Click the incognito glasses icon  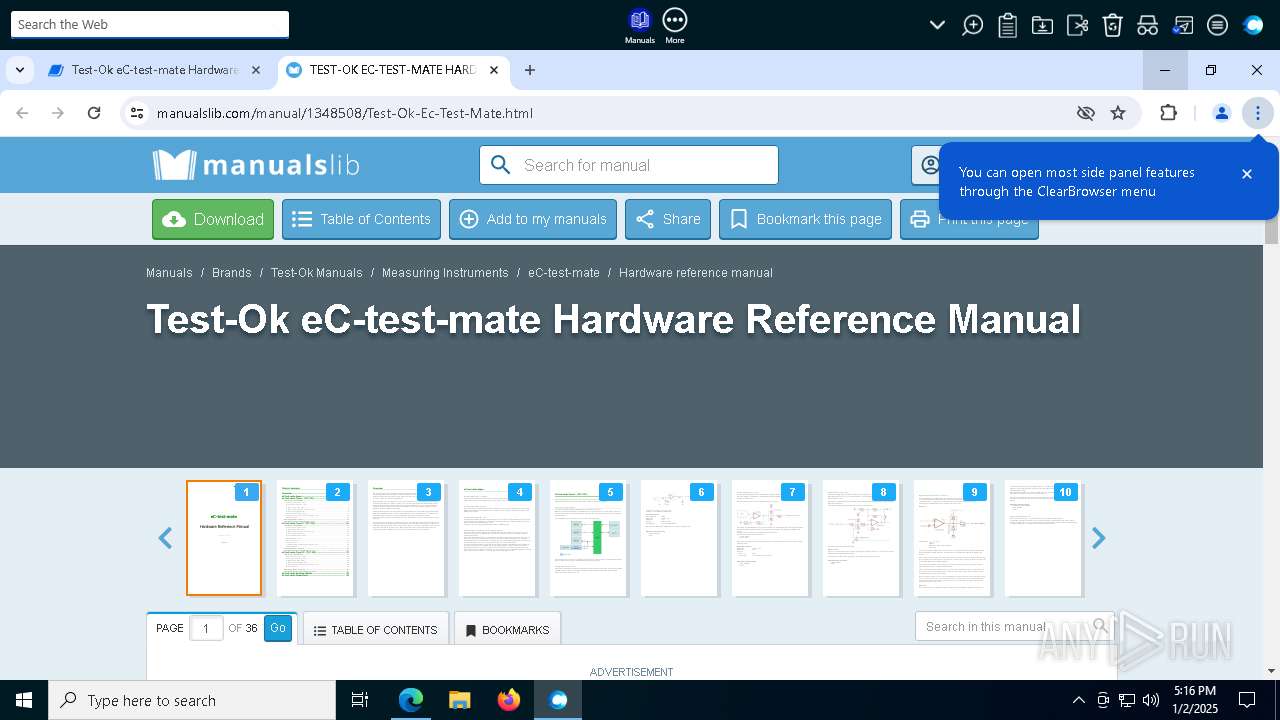coord(1147,25)
